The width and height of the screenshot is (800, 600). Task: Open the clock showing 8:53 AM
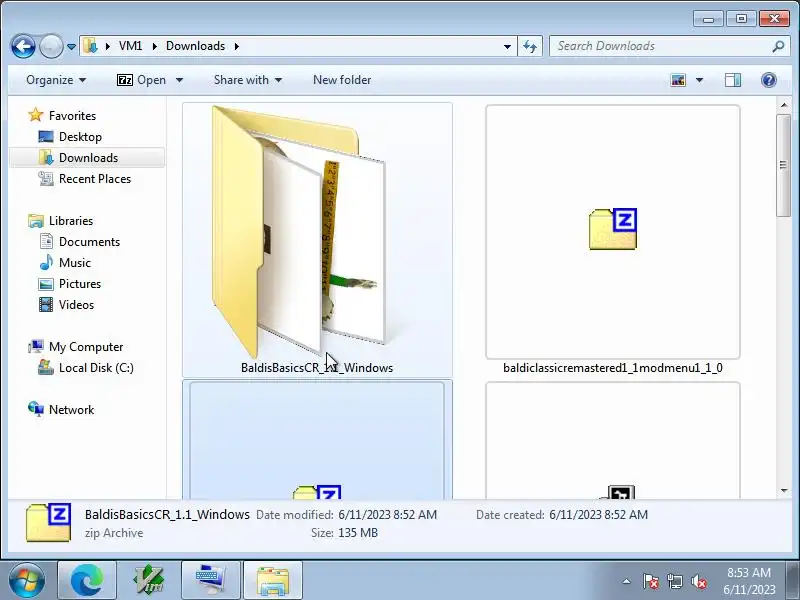(749, 581)
